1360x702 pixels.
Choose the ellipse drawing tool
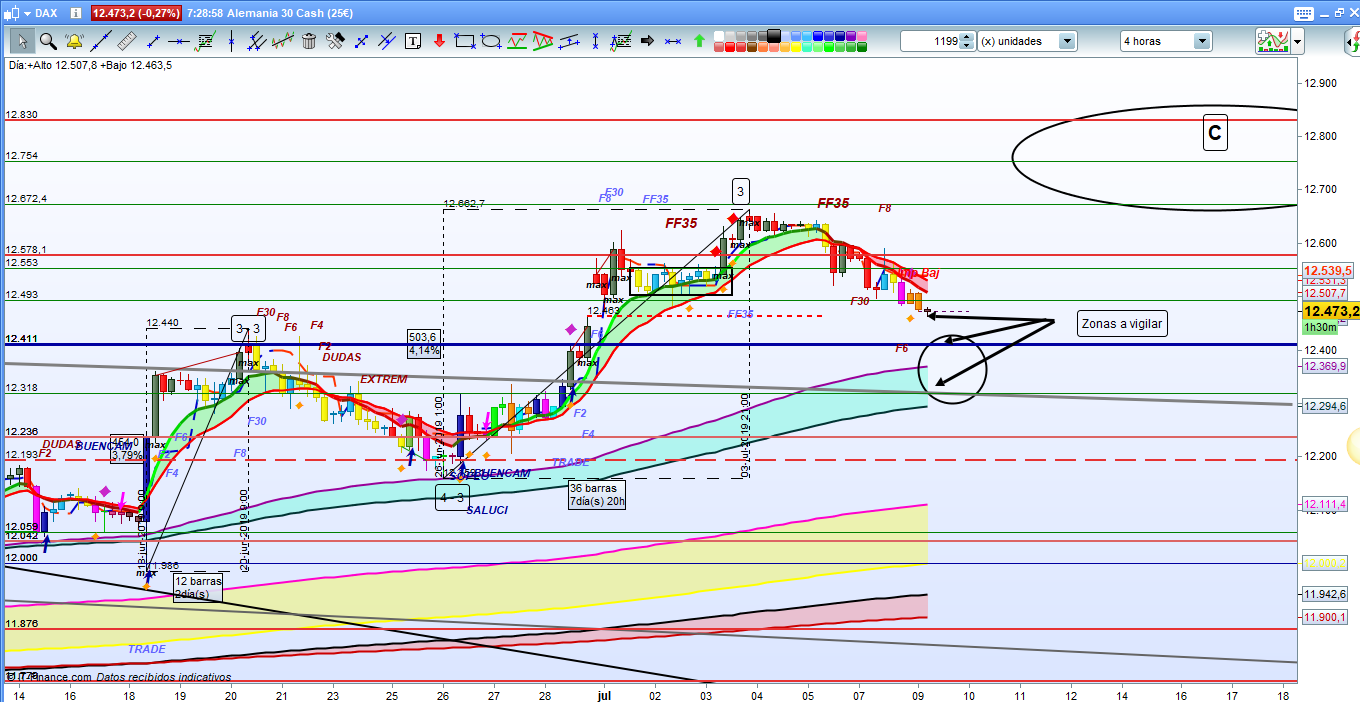491,41
